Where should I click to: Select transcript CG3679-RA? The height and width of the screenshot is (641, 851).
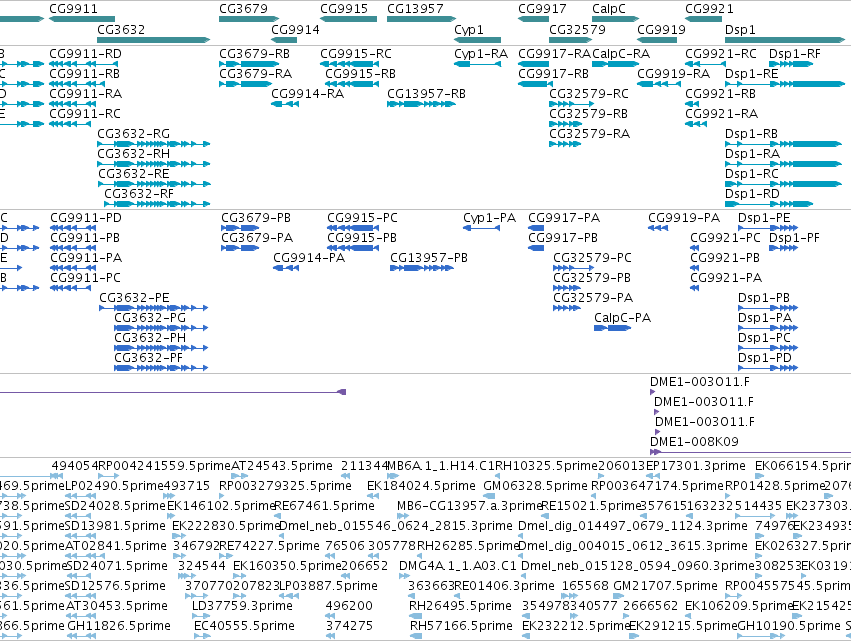[245, 84]
